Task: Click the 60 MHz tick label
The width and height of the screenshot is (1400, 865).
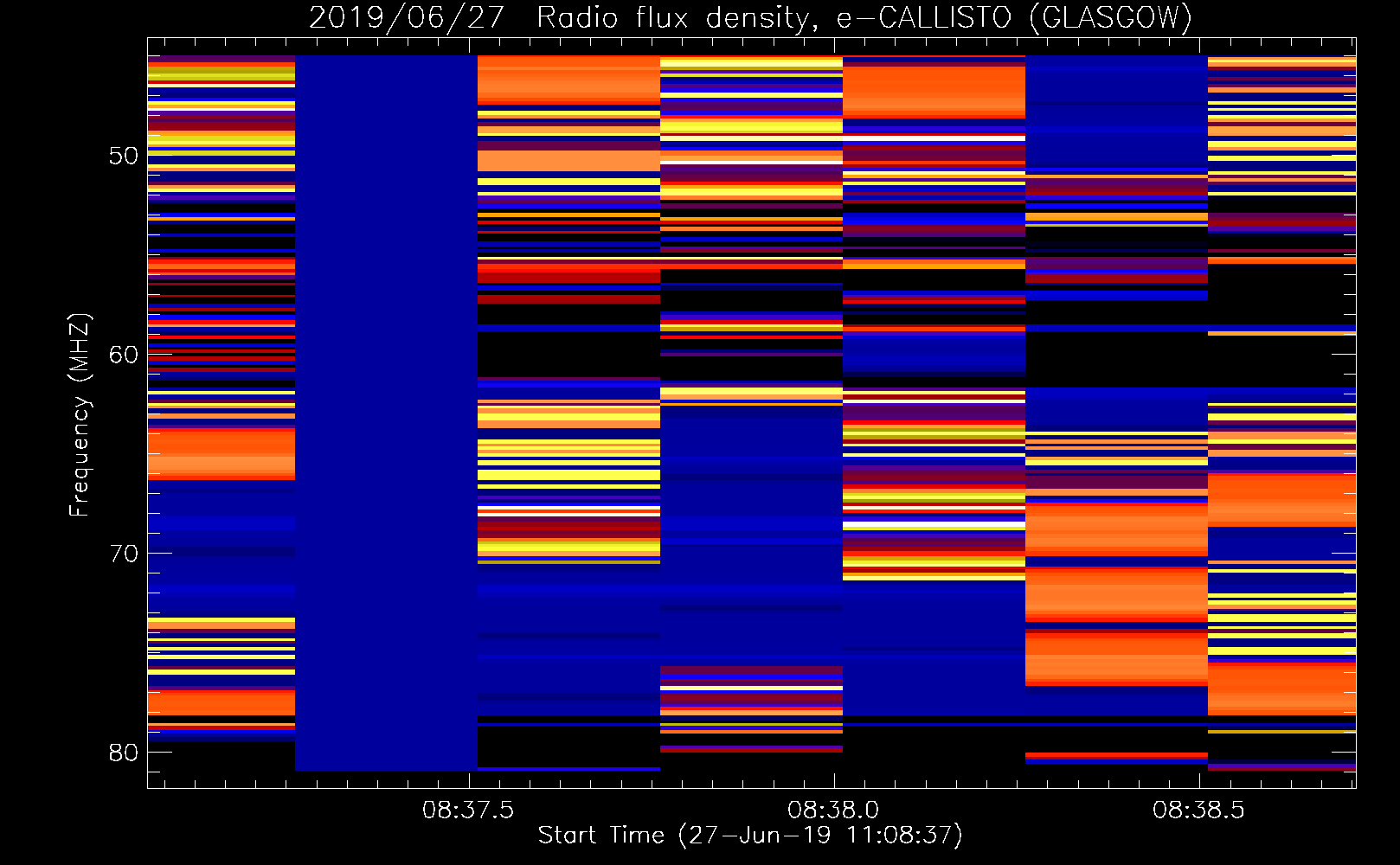Action: click(x=123, y=355)
